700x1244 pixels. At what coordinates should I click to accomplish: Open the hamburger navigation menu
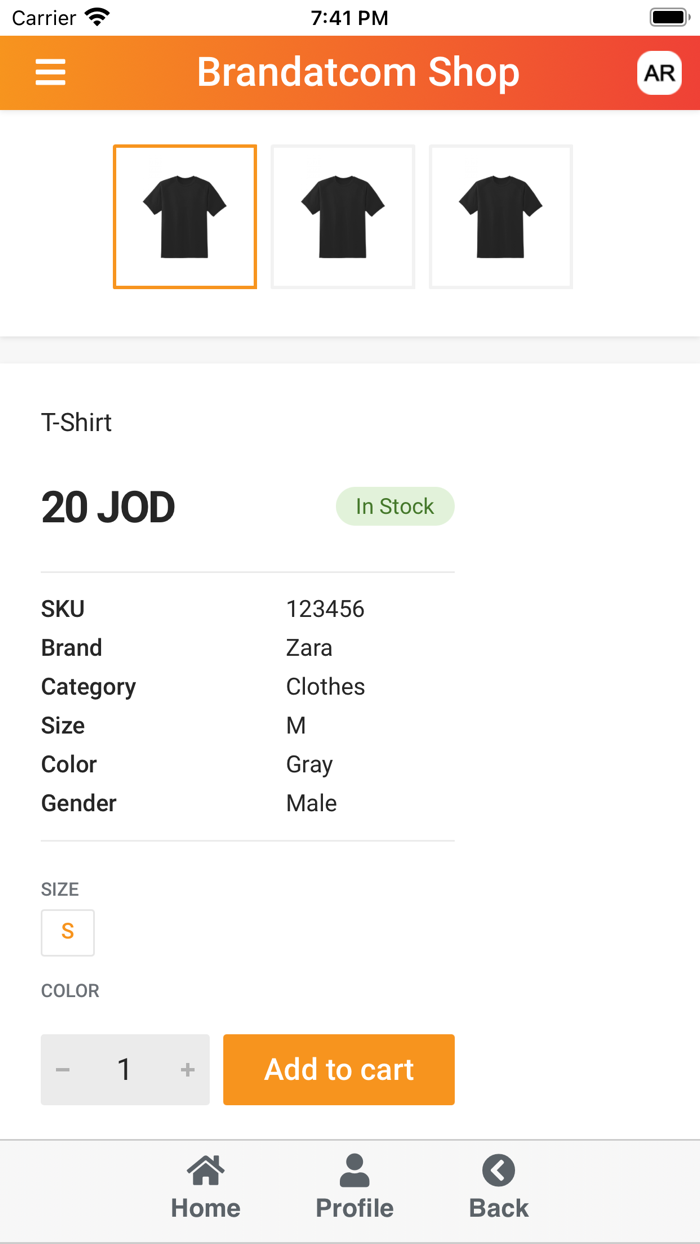click(50, 72)
